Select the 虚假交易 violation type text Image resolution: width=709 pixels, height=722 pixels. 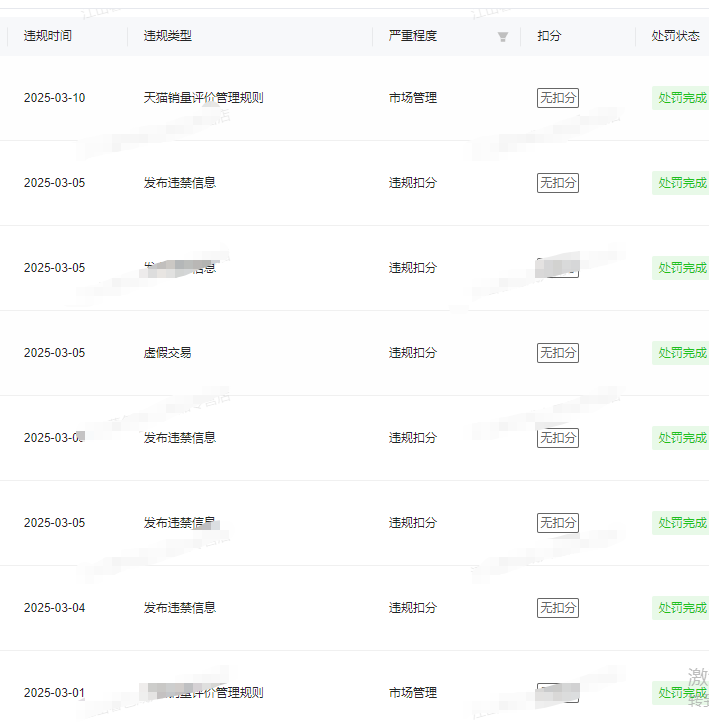pyautogui.click(x=168, y=353)
